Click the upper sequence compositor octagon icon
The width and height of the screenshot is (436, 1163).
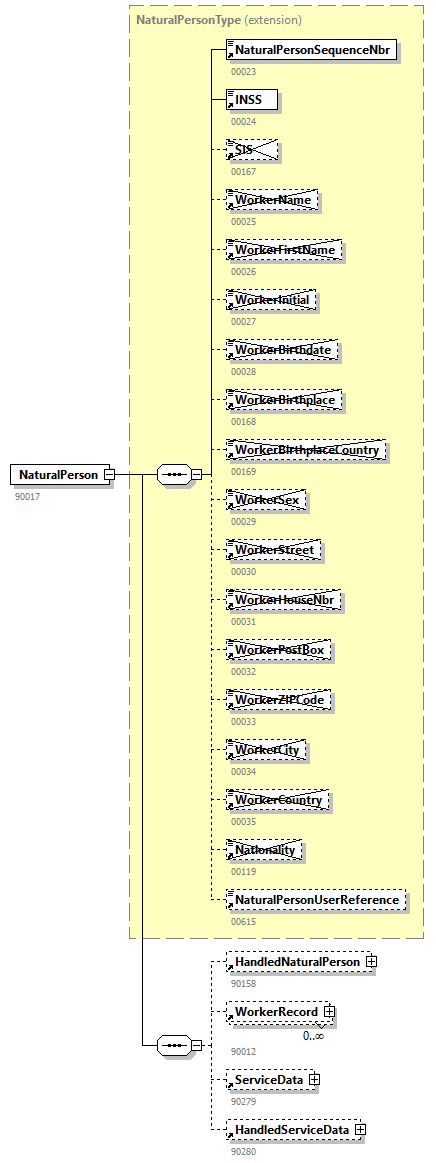point(174,474)
